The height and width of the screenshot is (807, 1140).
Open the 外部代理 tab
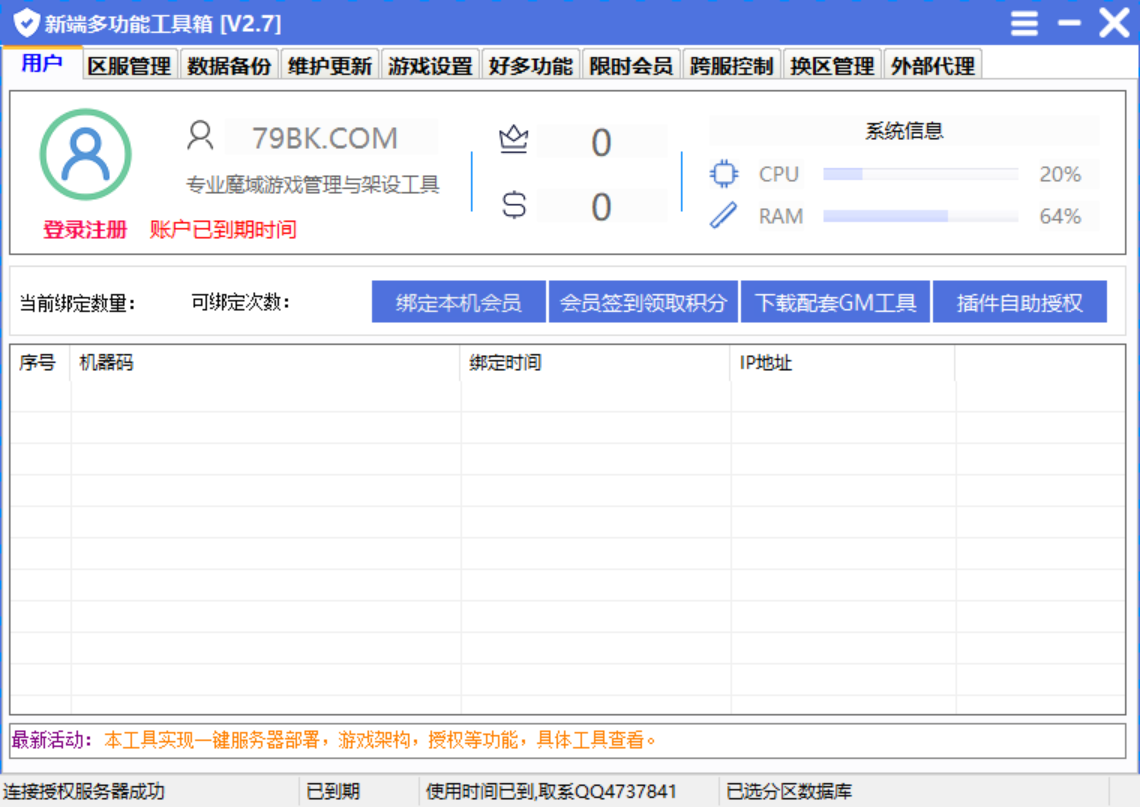(x=932, y=66)
